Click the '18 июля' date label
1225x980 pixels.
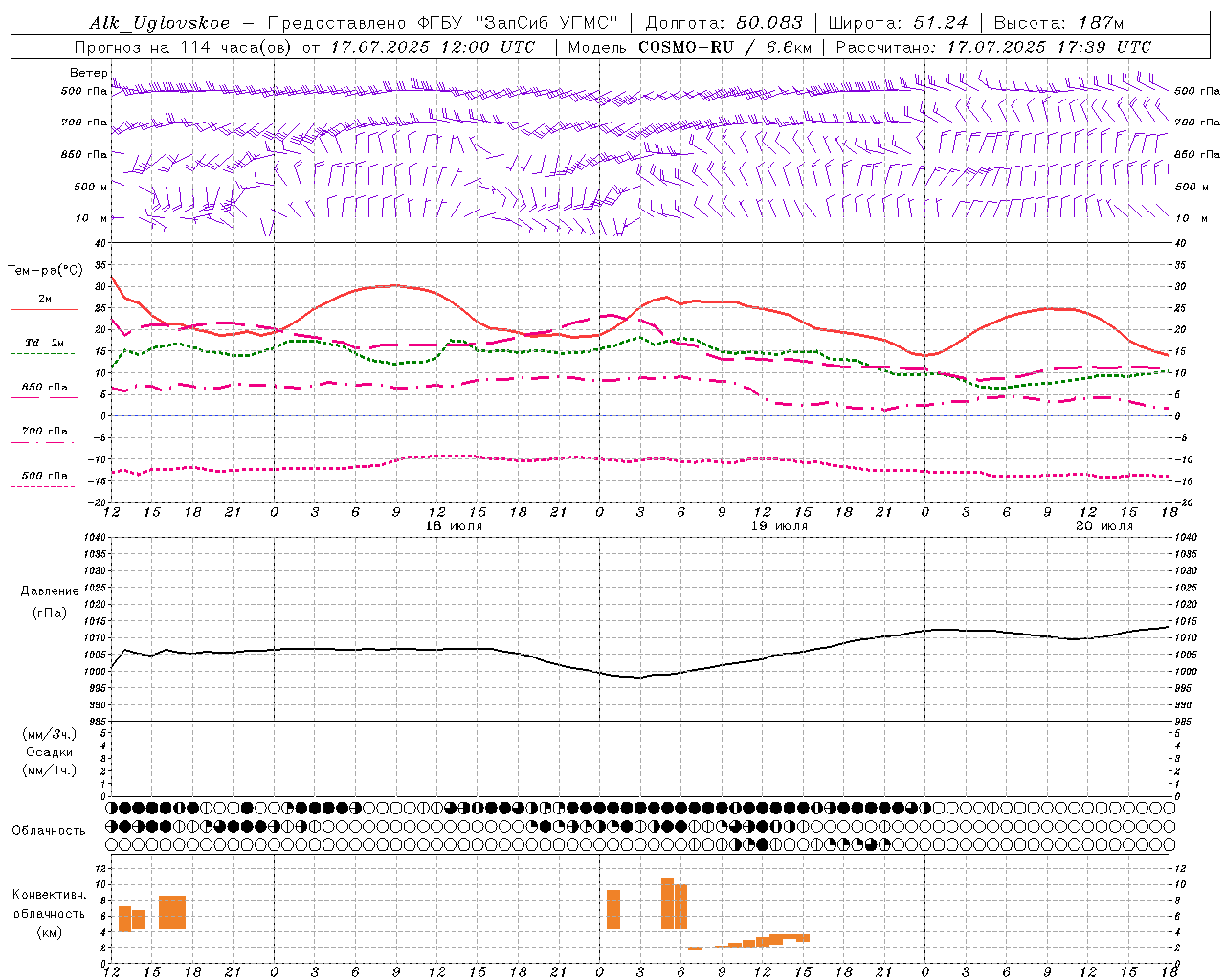tap(455, 526)
